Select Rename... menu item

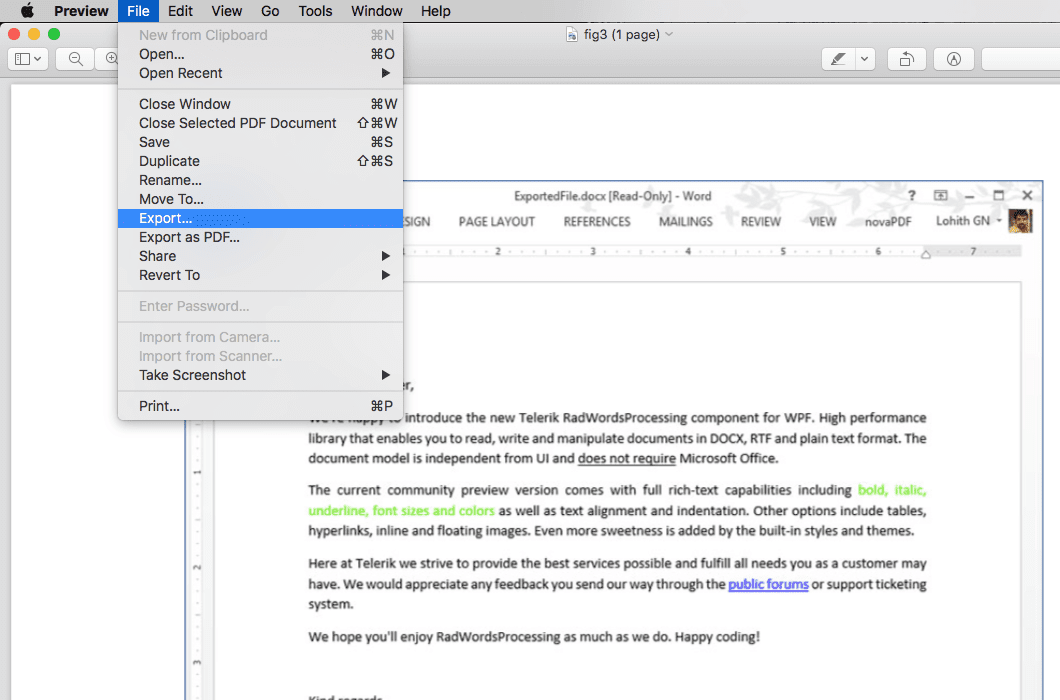click(260, 180)
